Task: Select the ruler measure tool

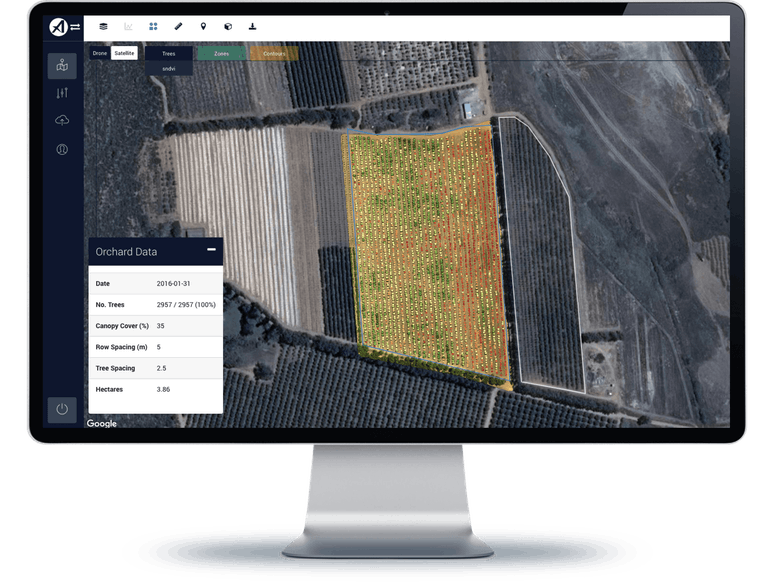Action: 178,27
